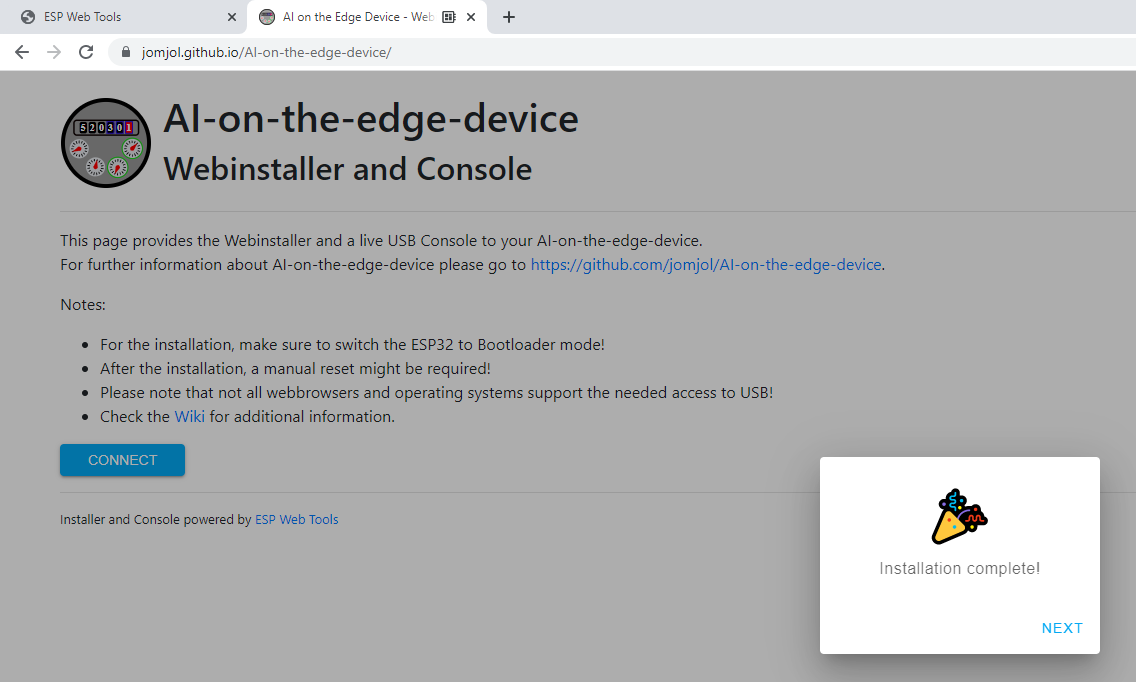Open the GitHub AI-on-the-edge-device repository link

(x=706, y=265)
